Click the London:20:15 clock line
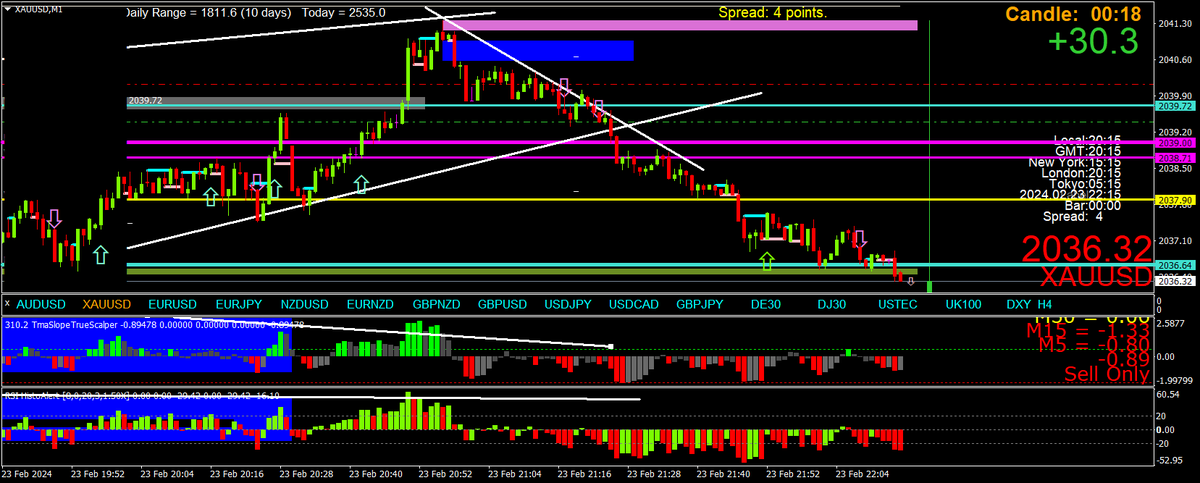 coord(1083,172)
